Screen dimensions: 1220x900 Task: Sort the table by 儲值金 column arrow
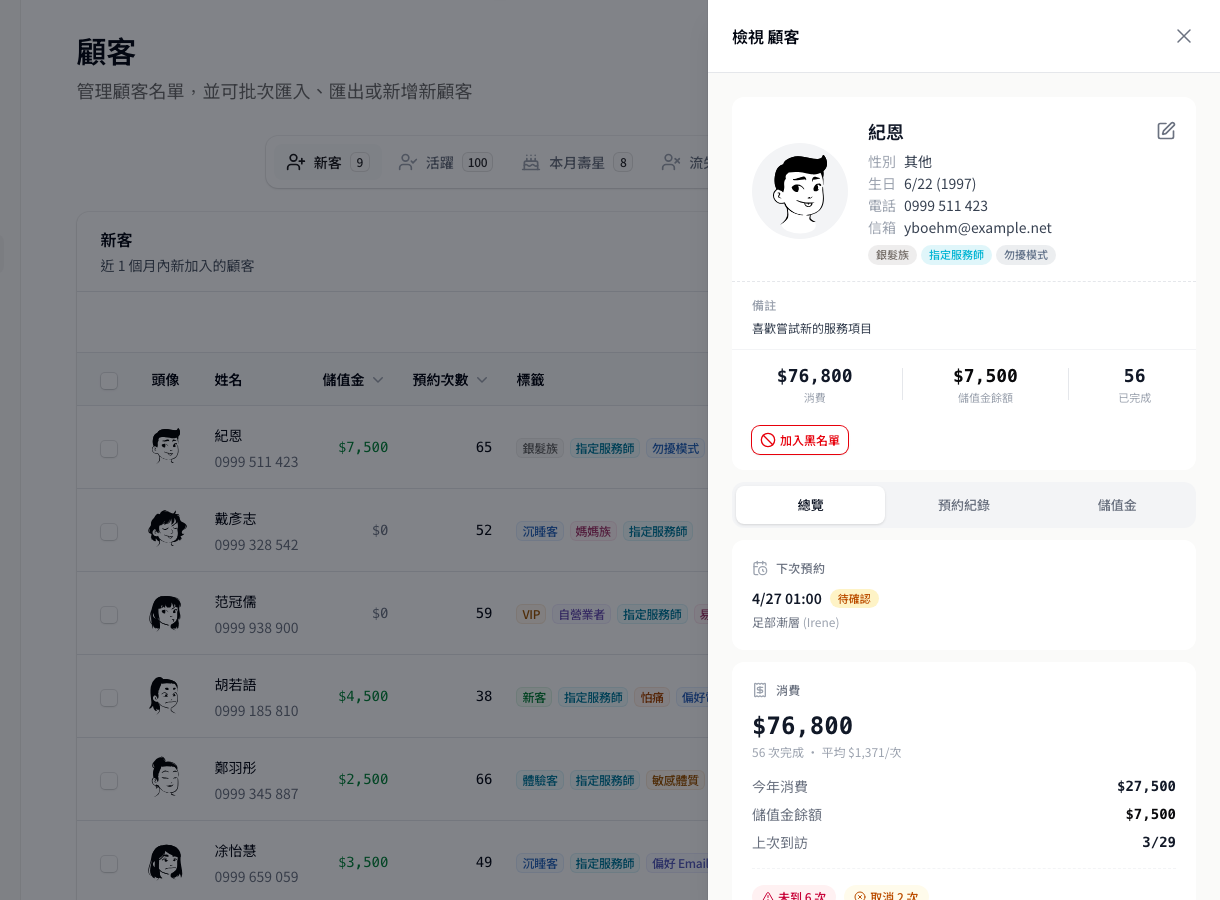(378, 379)
